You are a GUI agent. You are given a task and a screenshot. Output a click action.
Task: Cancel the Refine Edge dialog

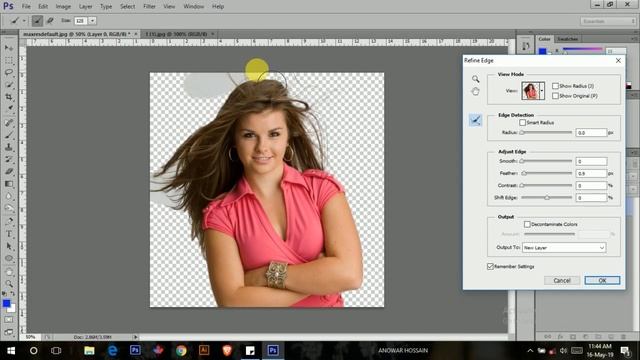coord(562,280)
